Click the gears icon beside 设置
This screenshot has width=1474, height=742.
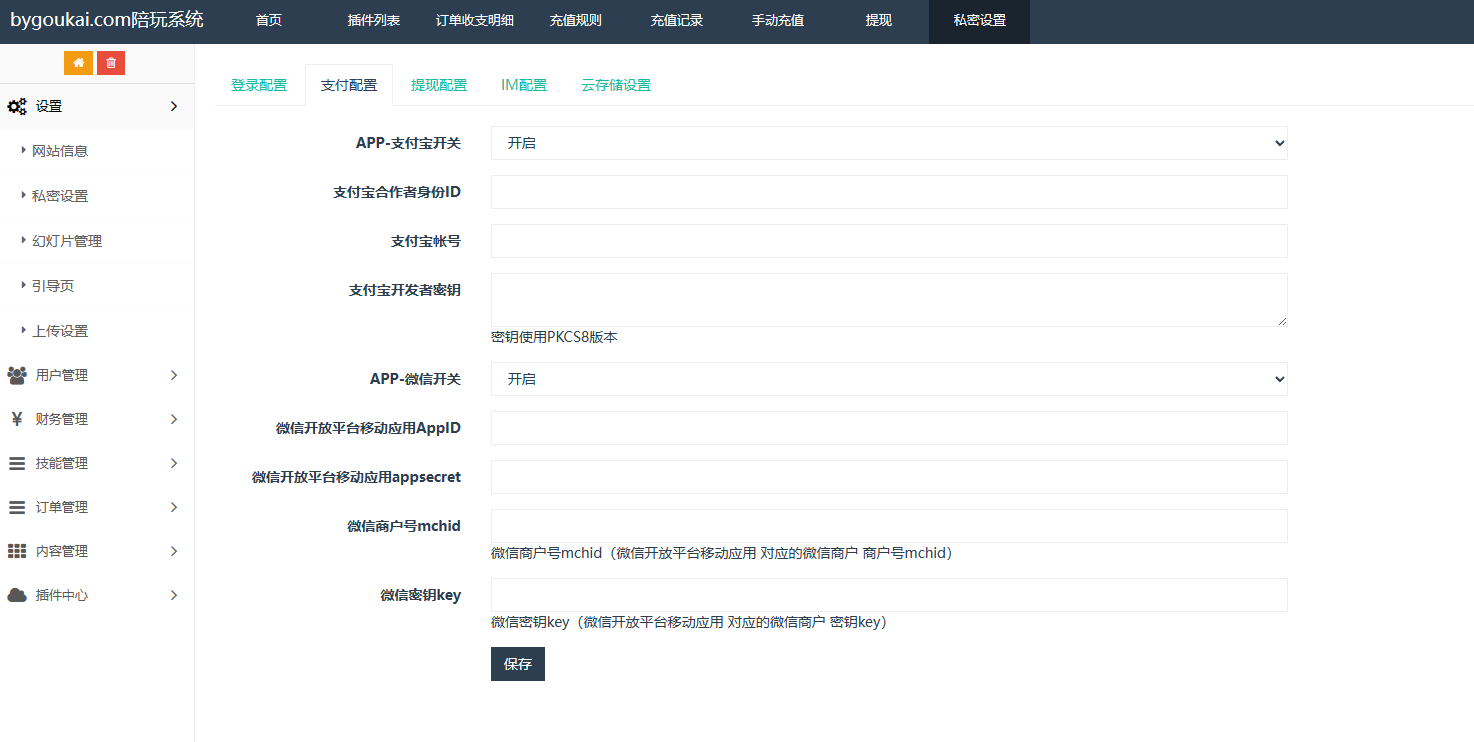[x=17, y=106]
